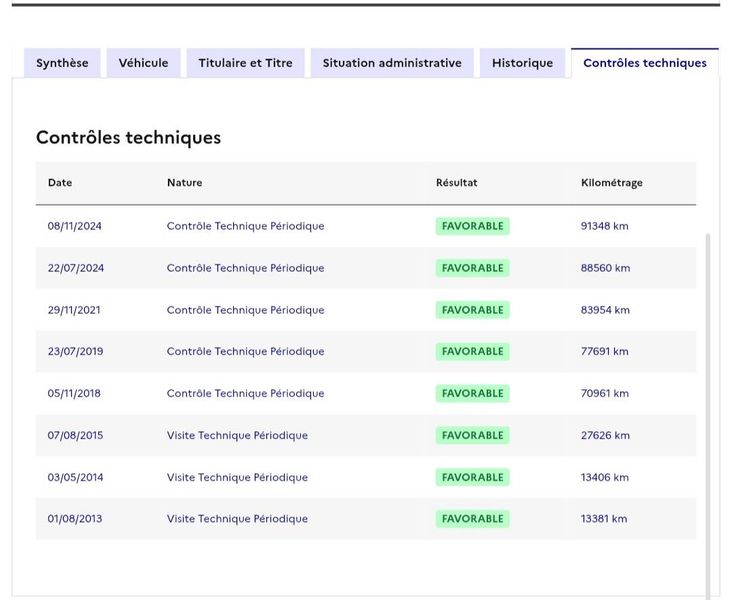
Task: Click the 23/07/2019 row's Contrôle Technique Périodique
Action: (246, 351)
